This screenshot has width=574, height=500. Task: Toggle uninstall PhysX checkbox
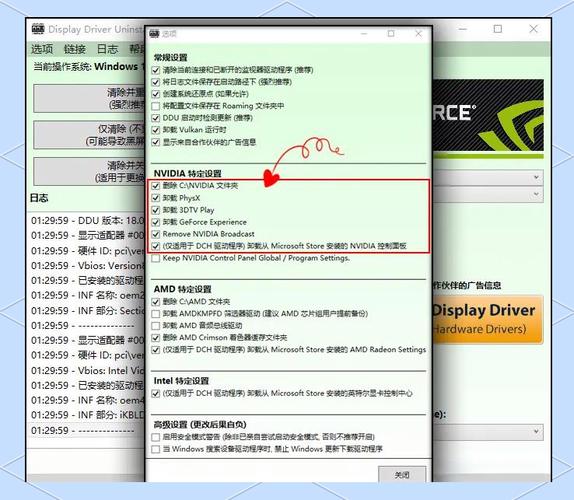pos(156,198)
